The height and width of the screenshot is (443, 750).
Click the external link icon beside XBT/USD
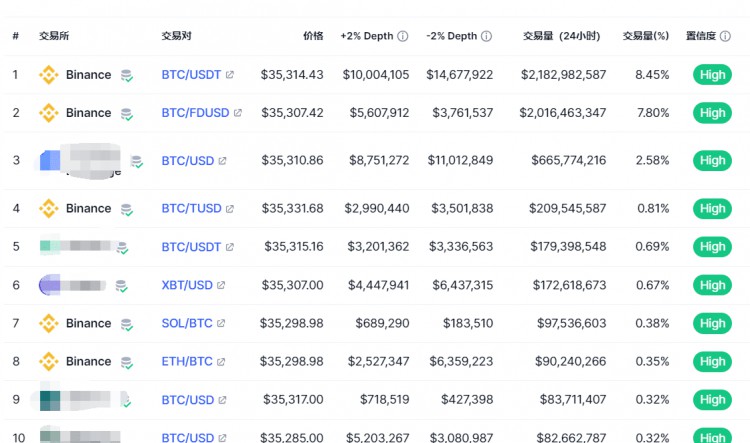point(221,285)
